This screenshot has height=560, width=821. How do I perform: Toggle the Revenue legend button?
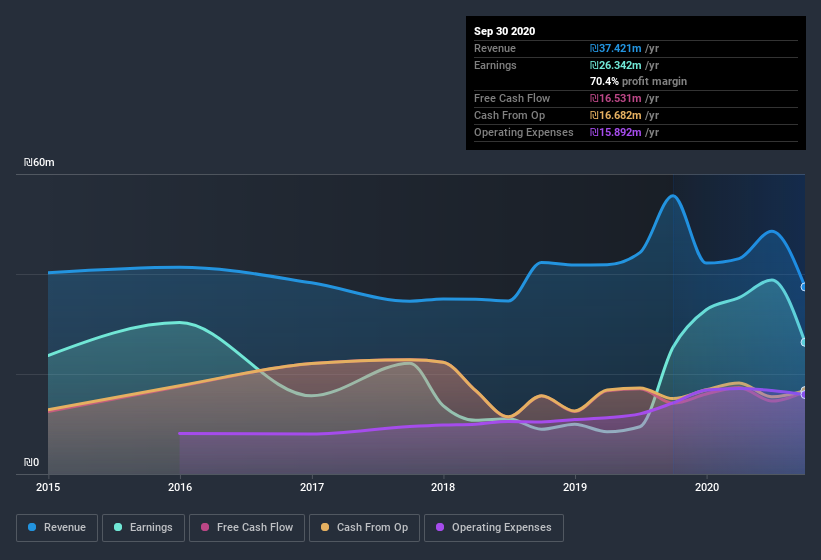pyautogui.click(x=57, y=528)
